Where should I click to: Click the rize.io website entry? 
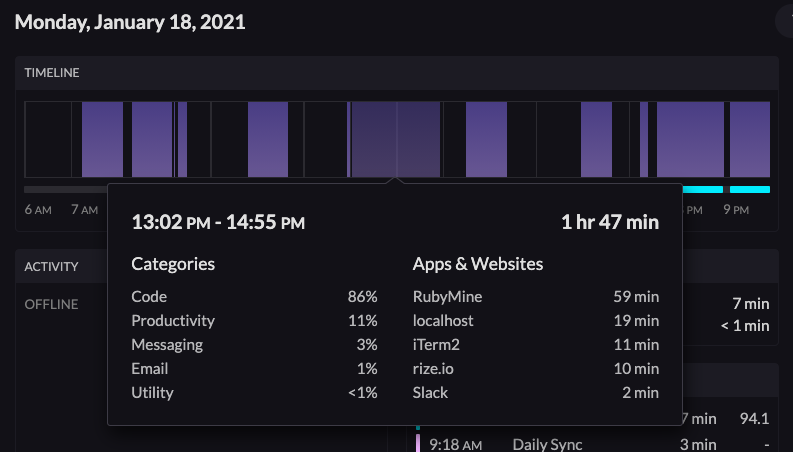434,368
